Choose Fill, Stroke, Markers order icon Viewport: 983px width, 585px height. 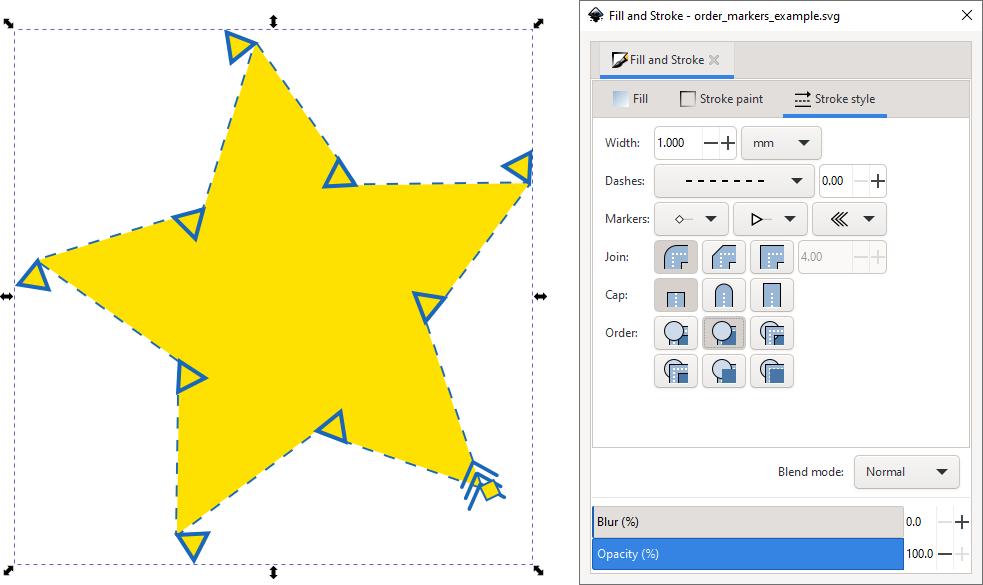click(x=676, y=333)
